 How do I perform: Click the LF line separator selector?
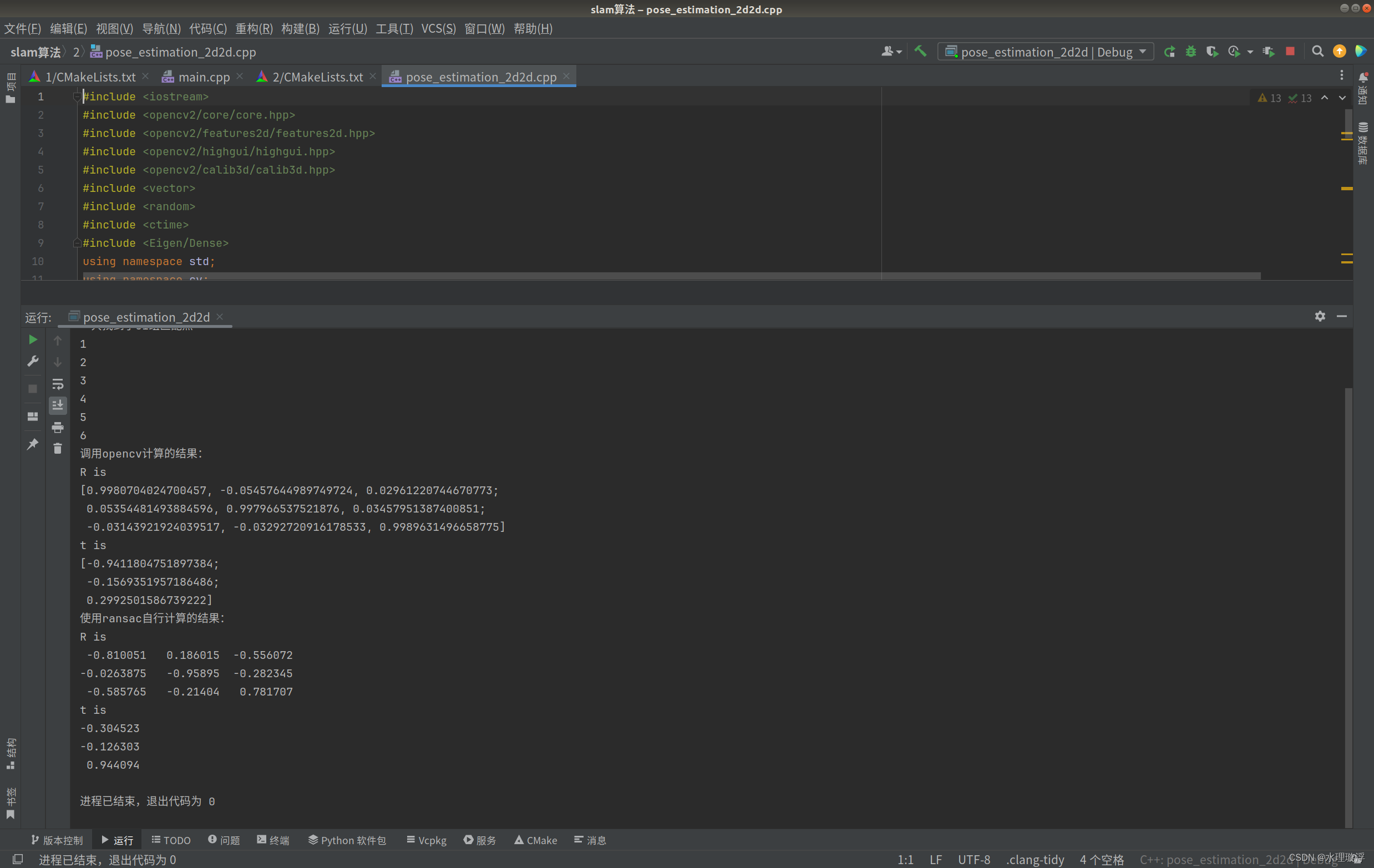[x=936, y=860]
